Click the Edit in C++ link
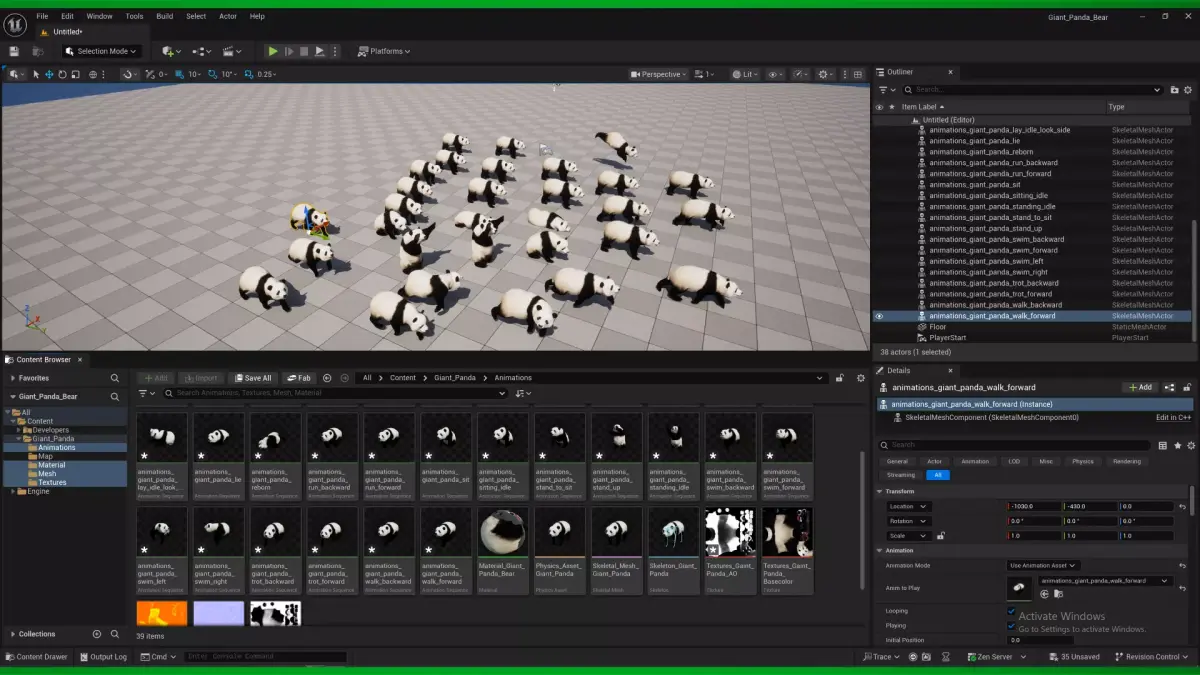Screen dimensions: 1200x675 [x=1173, y=417]
